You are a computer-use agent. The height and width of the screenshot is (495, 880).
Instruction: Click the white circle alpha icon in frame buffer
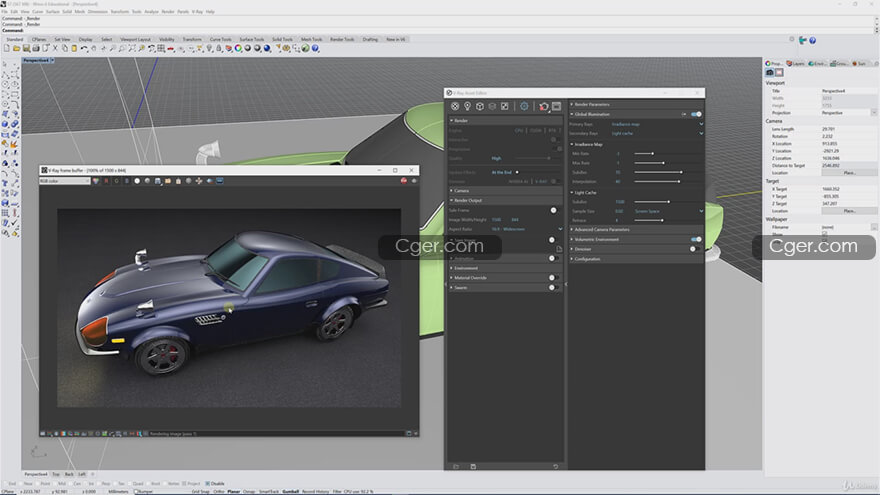point(137,181)
